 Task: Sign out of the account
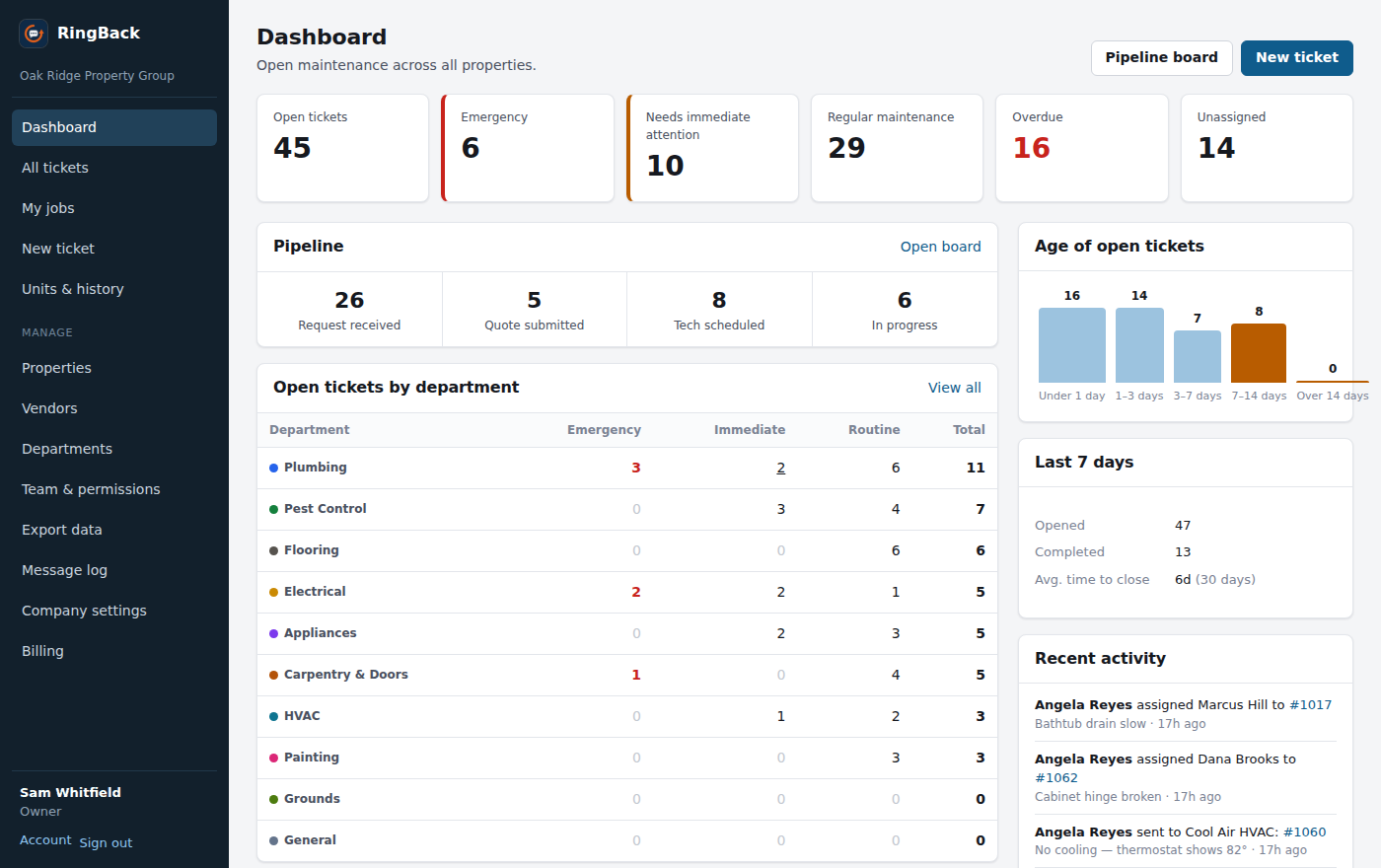click(x=106, y=843)
